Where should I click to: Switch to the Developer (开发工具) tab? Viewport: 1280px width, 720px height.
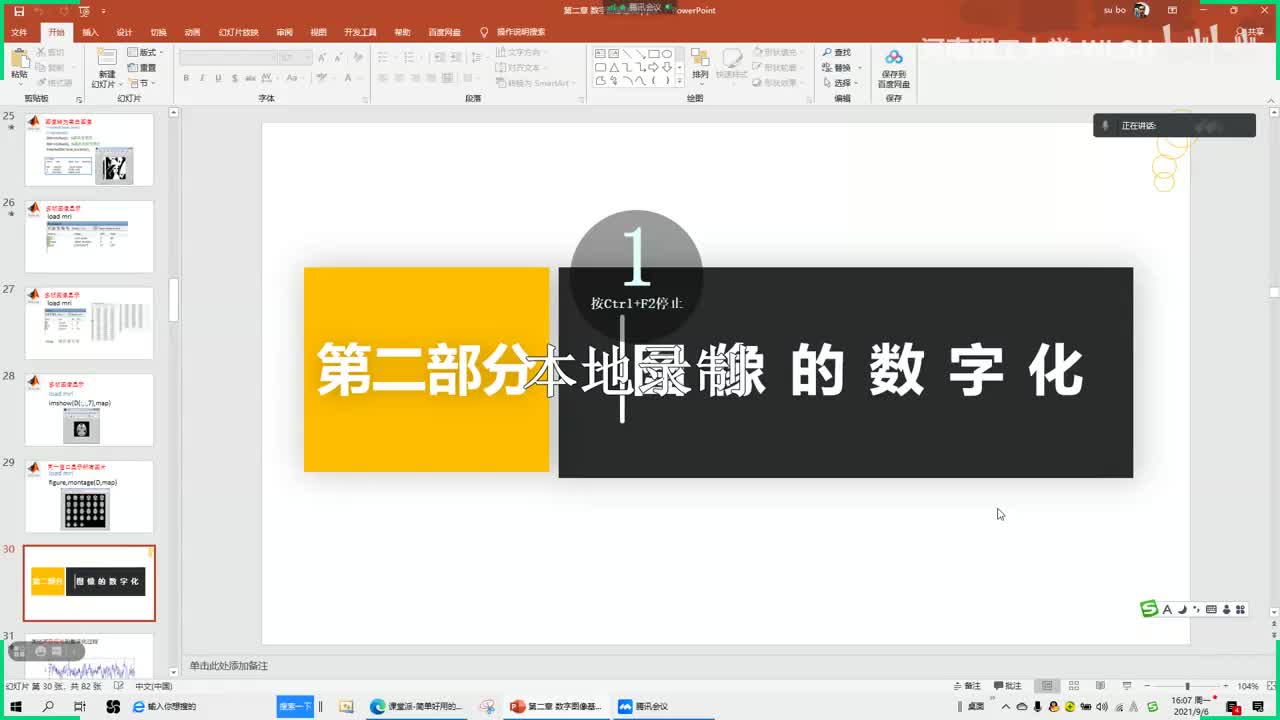(x=360, y=32)
